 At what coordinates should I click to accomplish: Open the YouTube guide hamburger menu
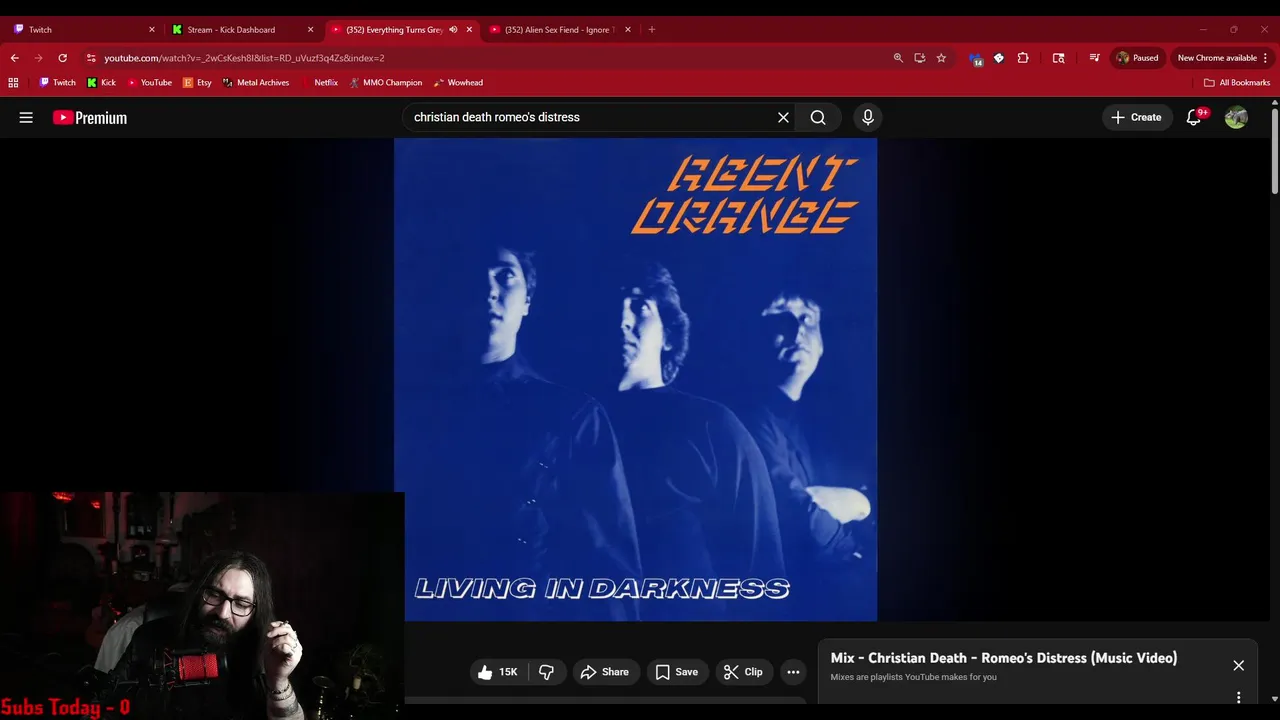coord(26,117)
